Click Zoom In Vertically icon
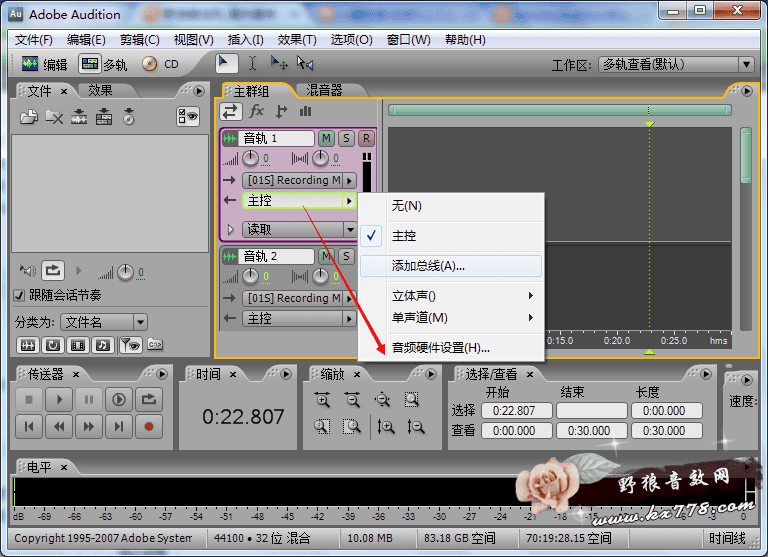 pos(385,427)
